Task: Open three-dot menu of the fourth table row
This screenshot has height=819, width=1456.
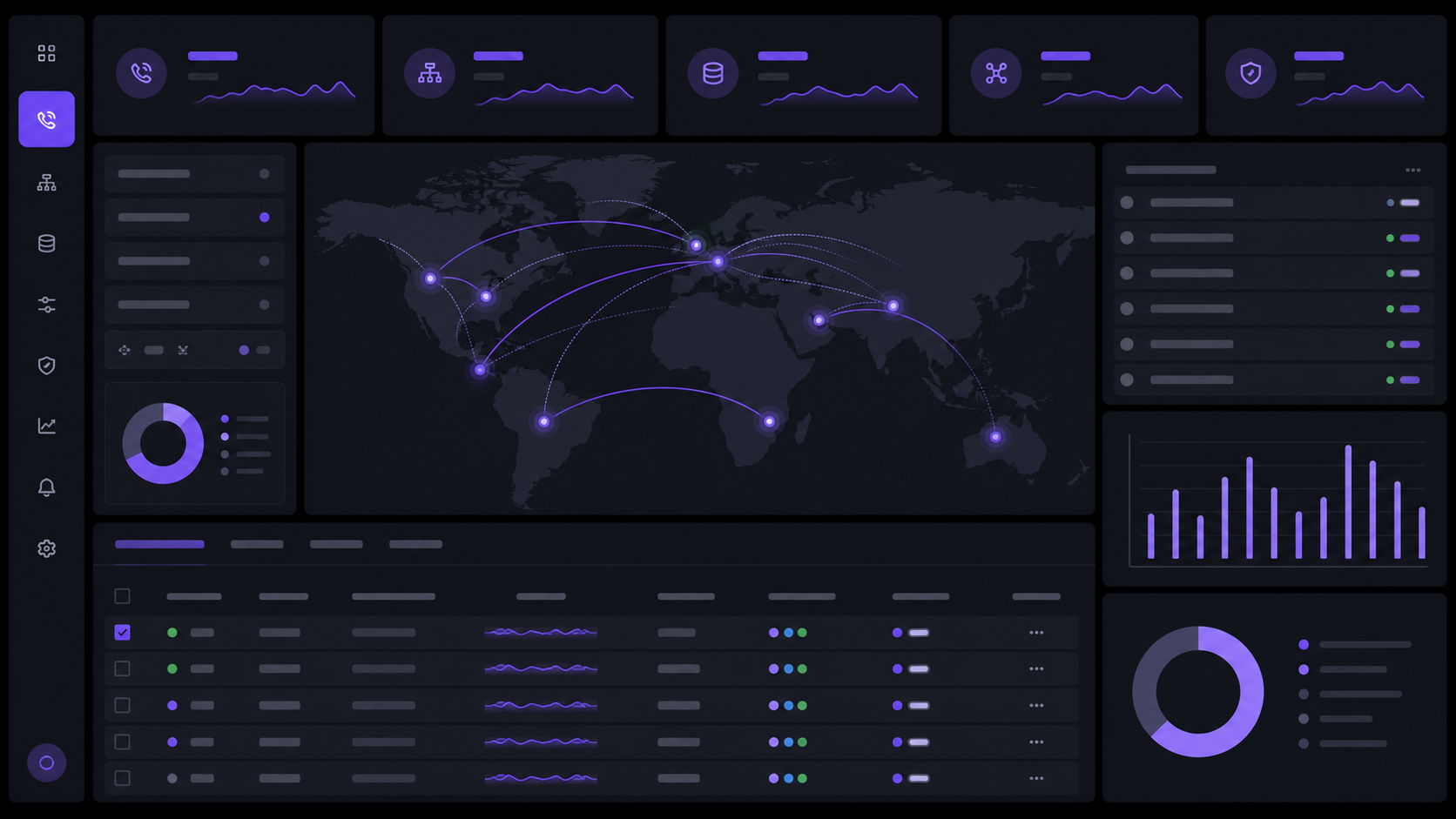Action: click(x=1036, y=742)
